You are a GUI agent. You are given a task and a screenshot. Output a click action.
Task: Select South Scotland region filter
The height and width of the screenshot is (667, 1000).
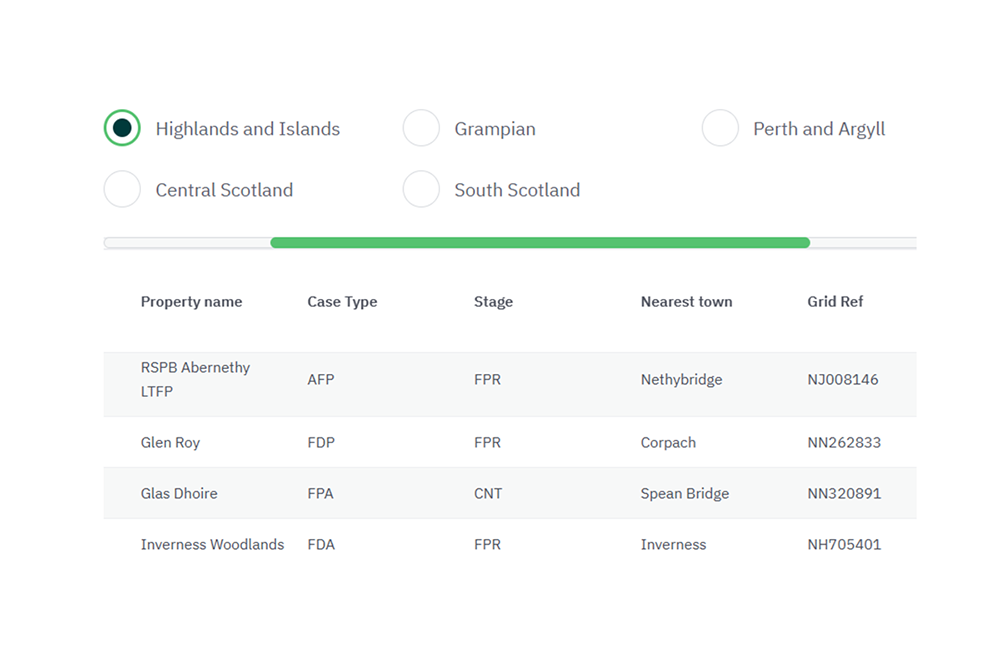[x=421, y=189]
